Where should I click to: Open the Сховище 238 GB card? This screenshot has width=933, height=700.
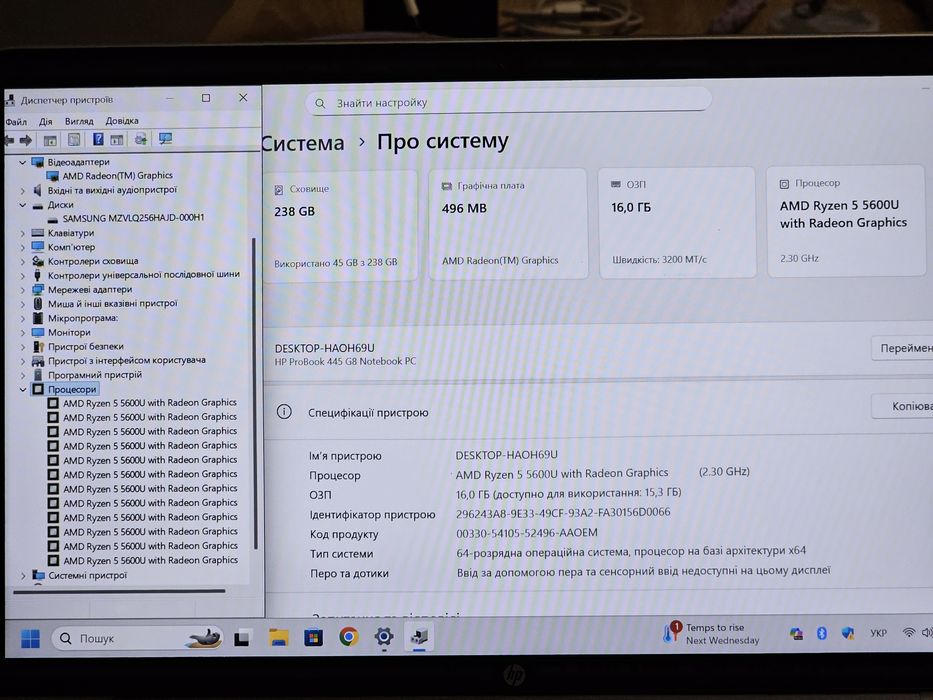click(x=340, y=225)
